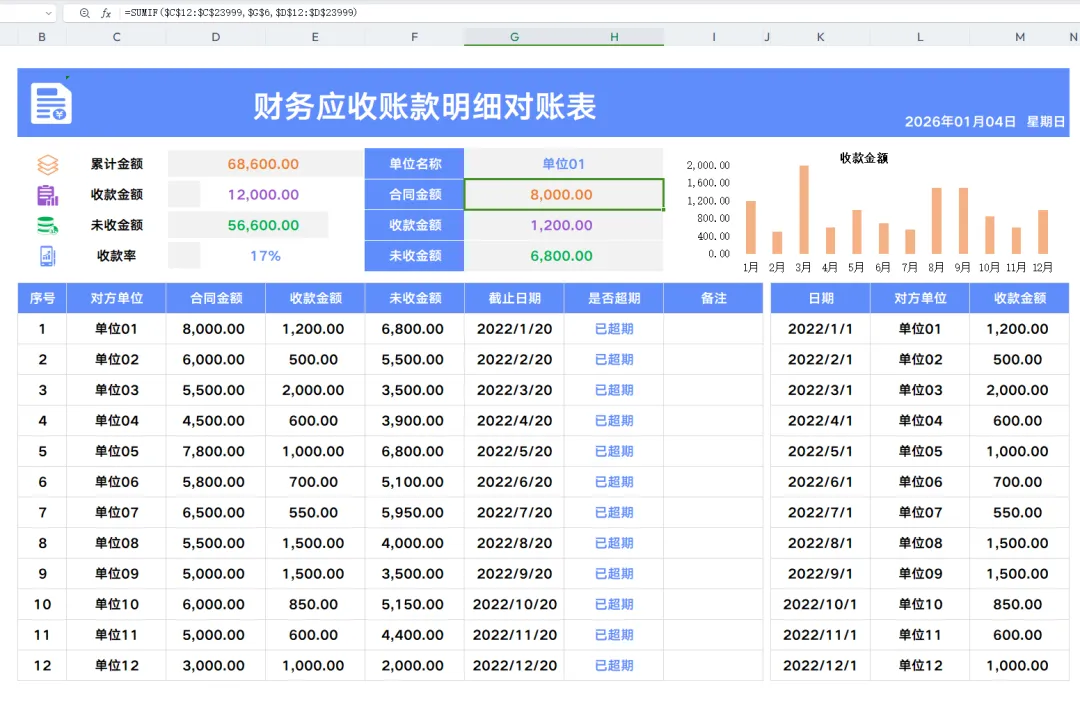Click the blue phone icon beside 收款率
1080x722 pixels.
pos(48,256)
